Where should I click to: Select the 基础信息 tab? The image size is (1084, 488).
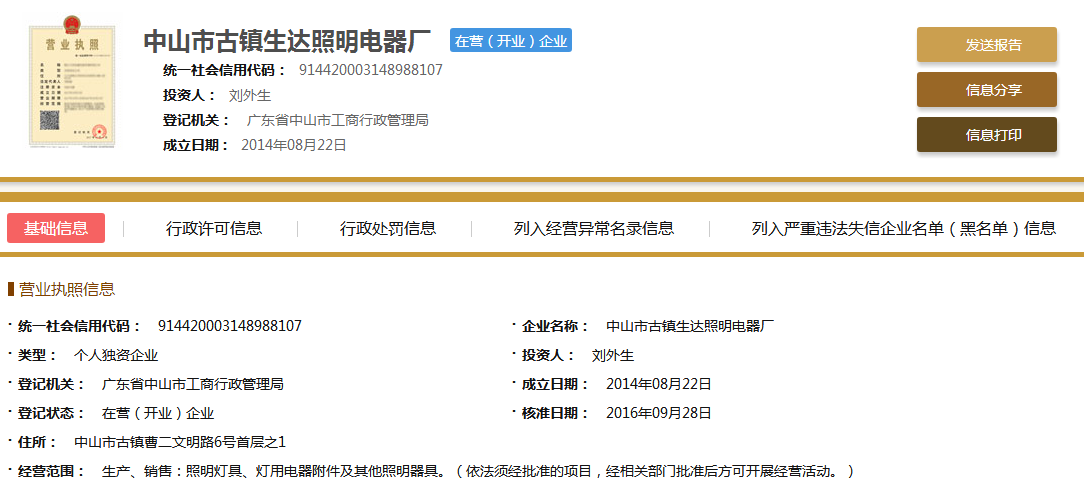pos(56,228)
